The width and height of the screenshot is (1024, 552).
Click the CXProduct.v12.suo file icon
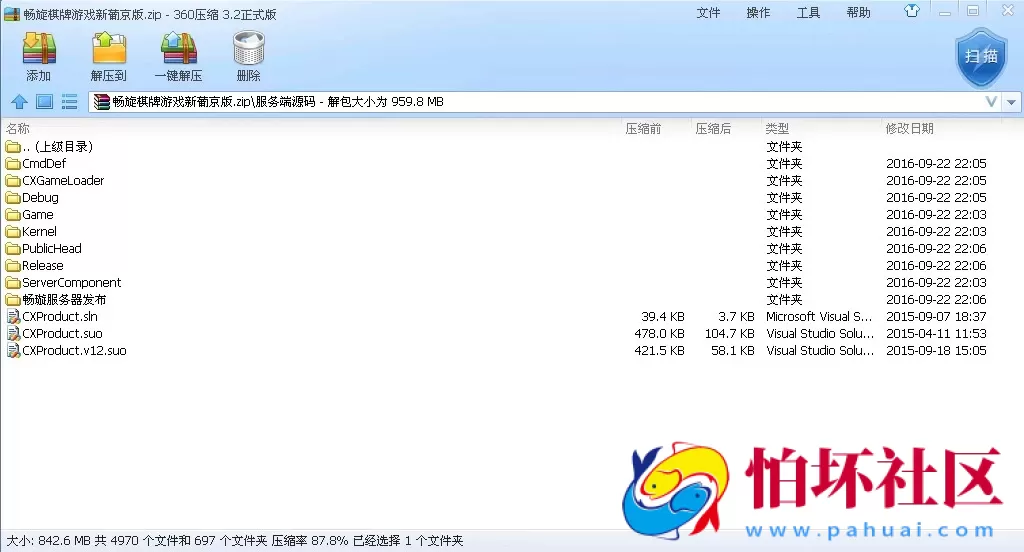tap(13, 350)
